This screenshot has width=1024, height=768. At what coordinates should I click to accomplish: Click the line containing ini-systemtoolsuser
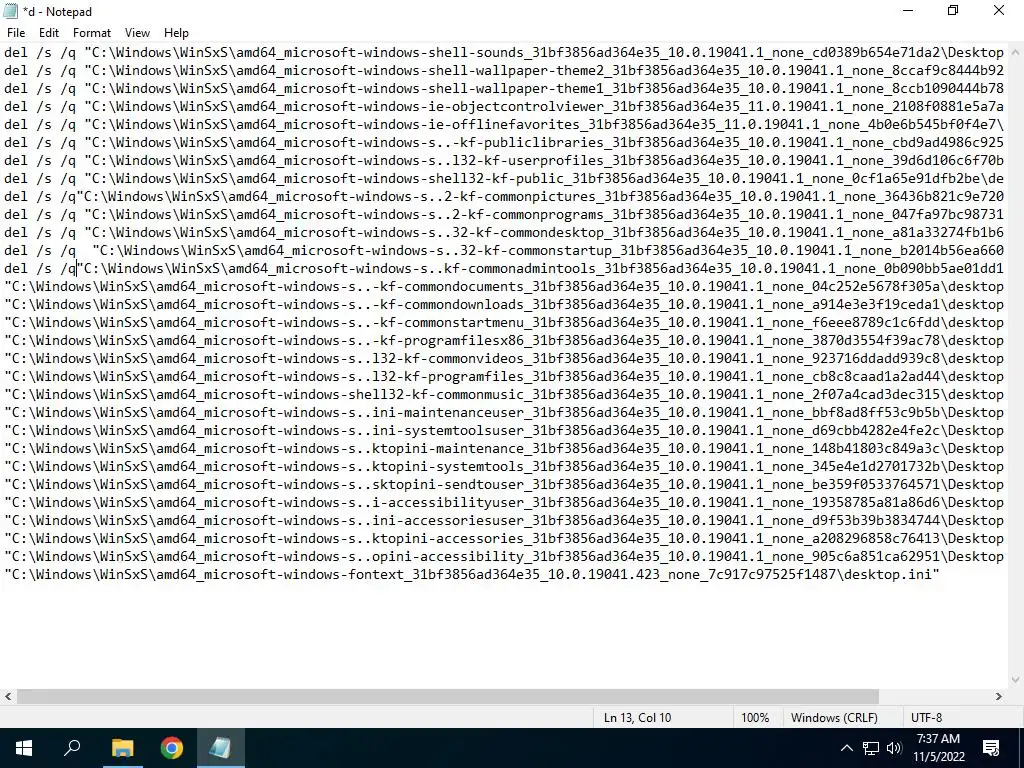(x=504, y=431)
